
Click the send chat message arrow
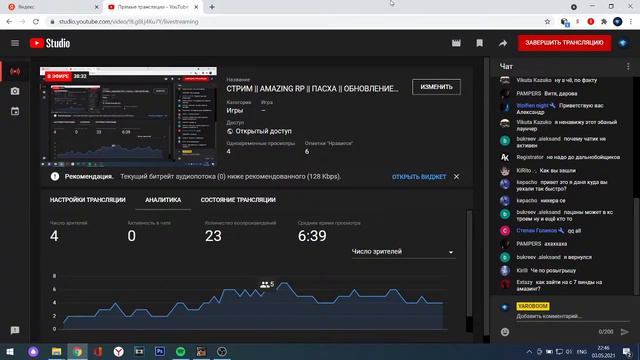625,332
